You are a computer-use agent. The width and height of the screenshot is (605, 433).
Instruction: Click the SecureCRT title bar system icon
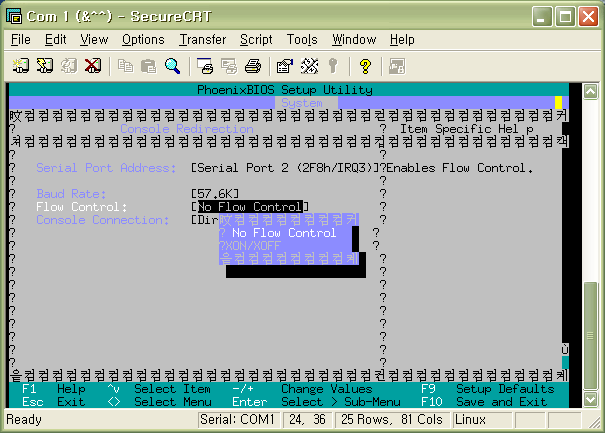14,16
